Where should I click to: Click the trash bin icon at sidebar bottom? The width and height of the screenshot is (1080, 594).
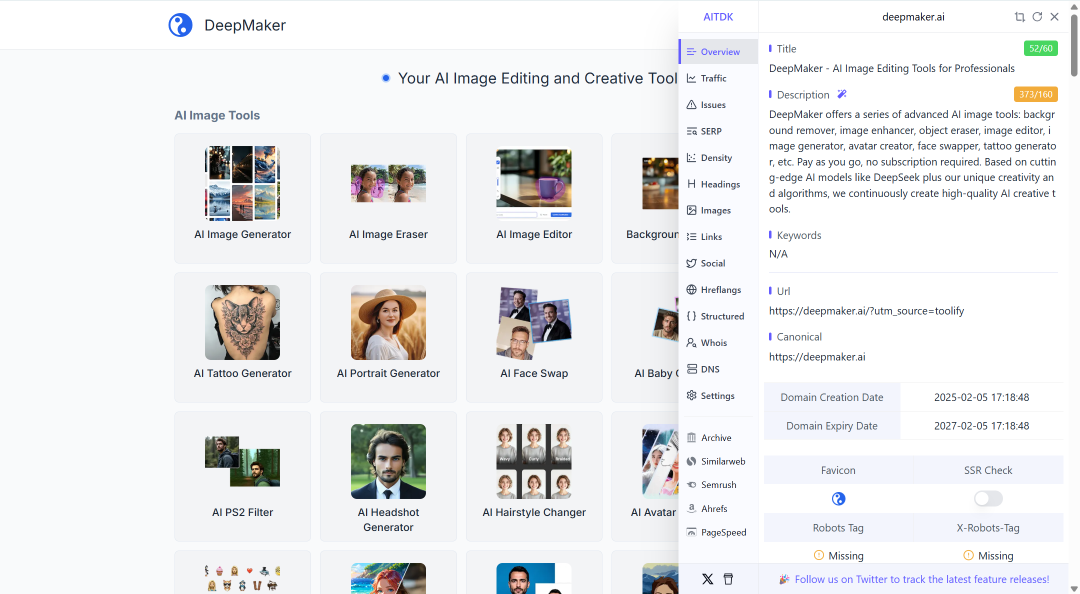(x=728, y=579)
